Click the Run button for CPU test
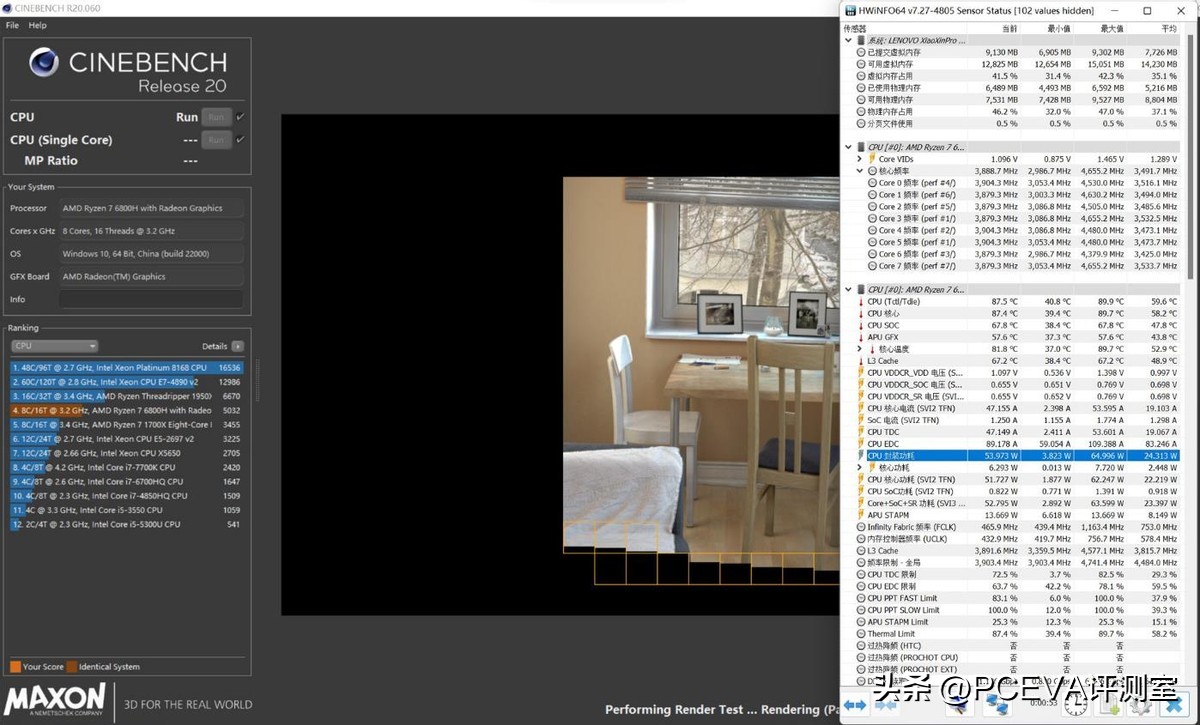Screen dimensions: 1200x725 [216, 117]
